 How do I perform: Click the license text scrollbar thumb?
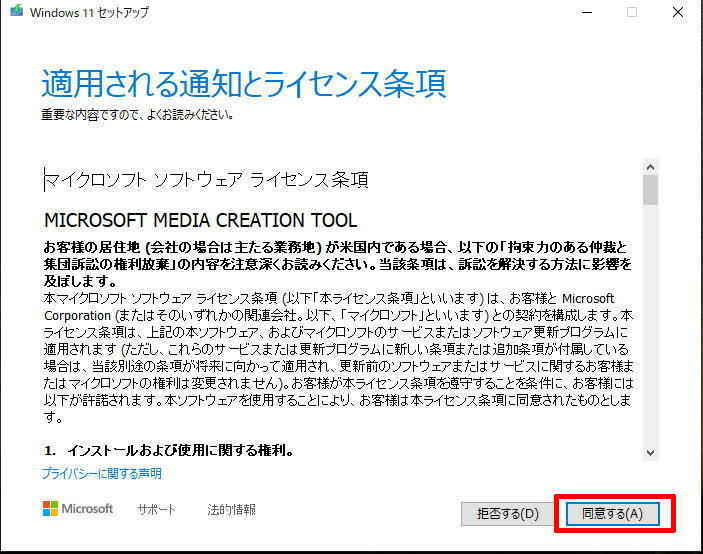pyautogui.click(x=651, y=190)
